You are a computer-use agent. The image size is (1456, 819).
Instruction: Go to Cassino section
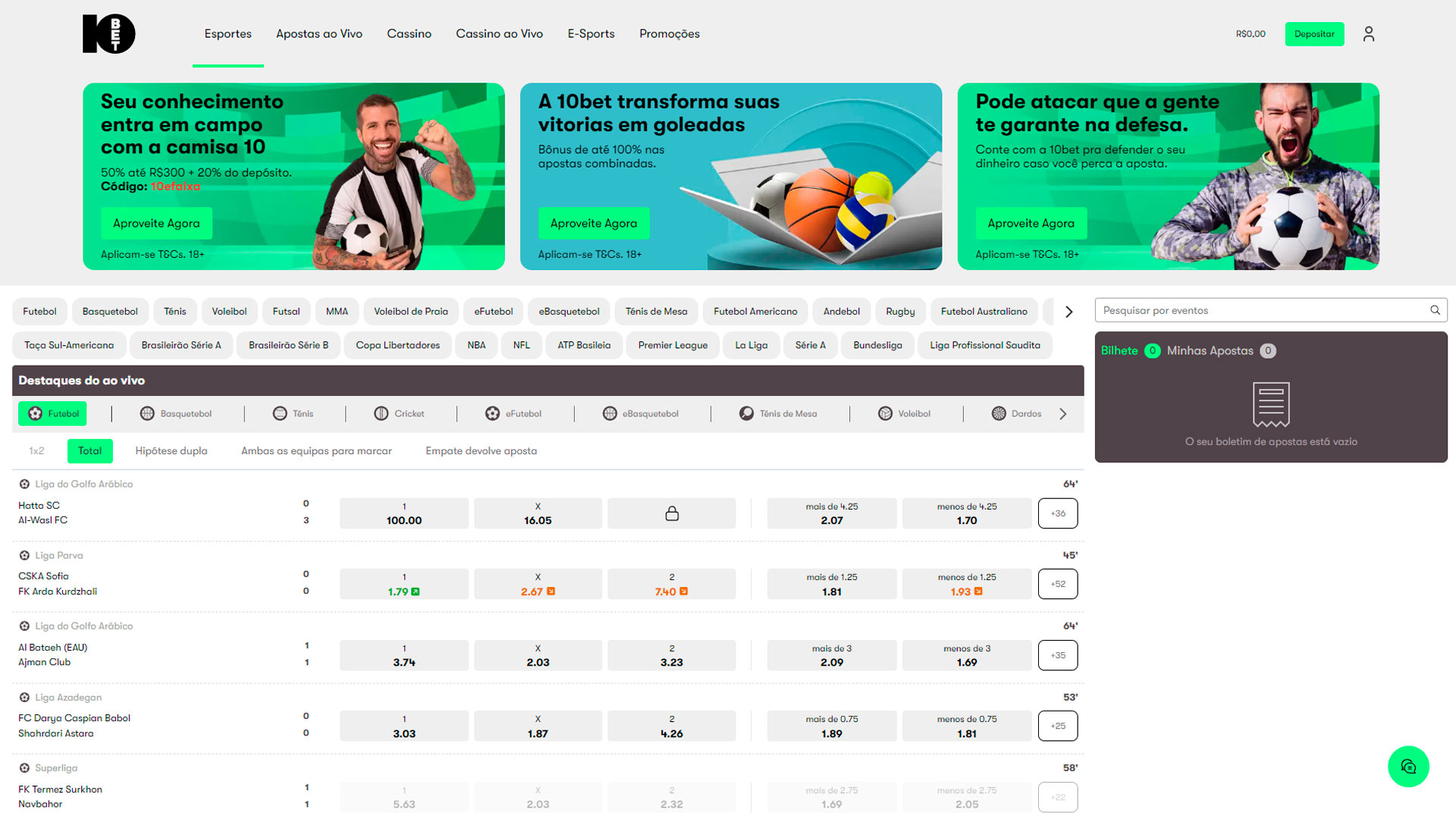[x=409, y=34]
